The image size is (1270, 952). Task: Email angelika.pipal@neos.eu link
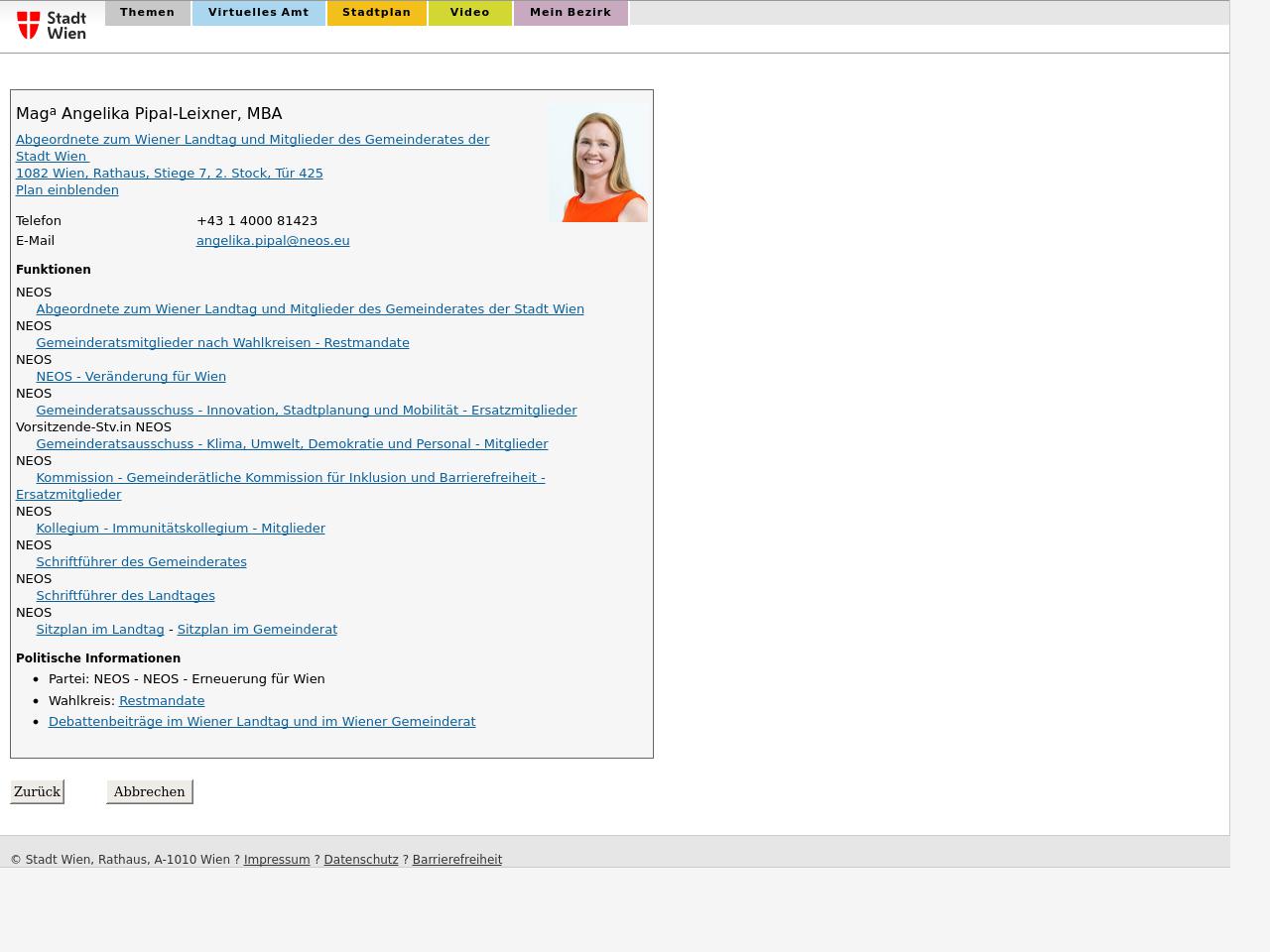pos(273,240)
